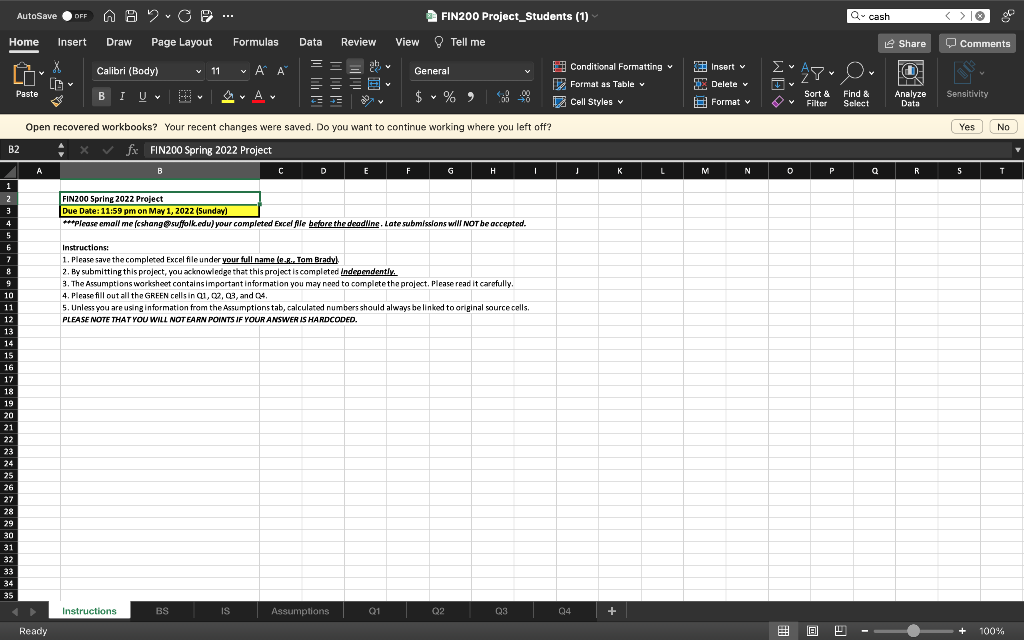Switch to Page Layout view icon

tap(813, 631)
